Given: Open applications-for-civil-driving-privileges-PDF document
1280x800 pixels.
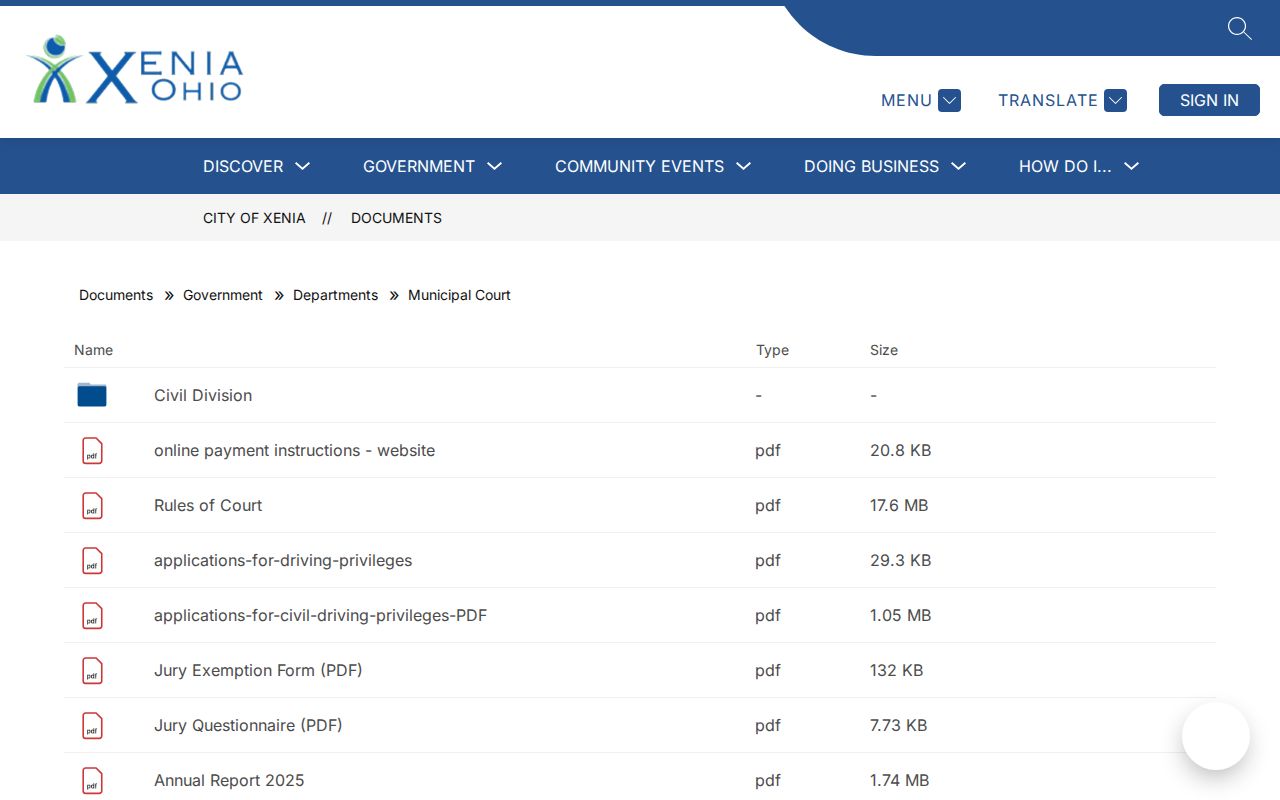Looking at the screenshot, I should click(x=320, y=615).
